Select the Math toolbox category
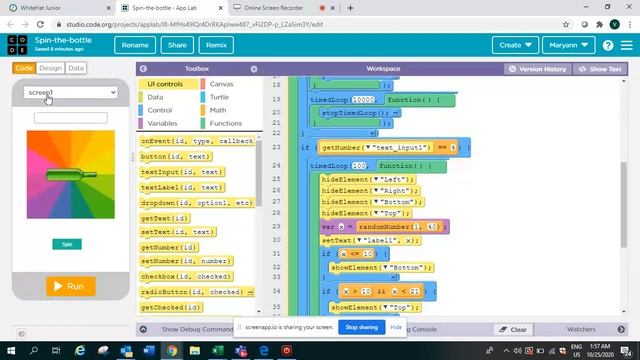640x360 pixels. pyautogui.click(x=218, y=110)
